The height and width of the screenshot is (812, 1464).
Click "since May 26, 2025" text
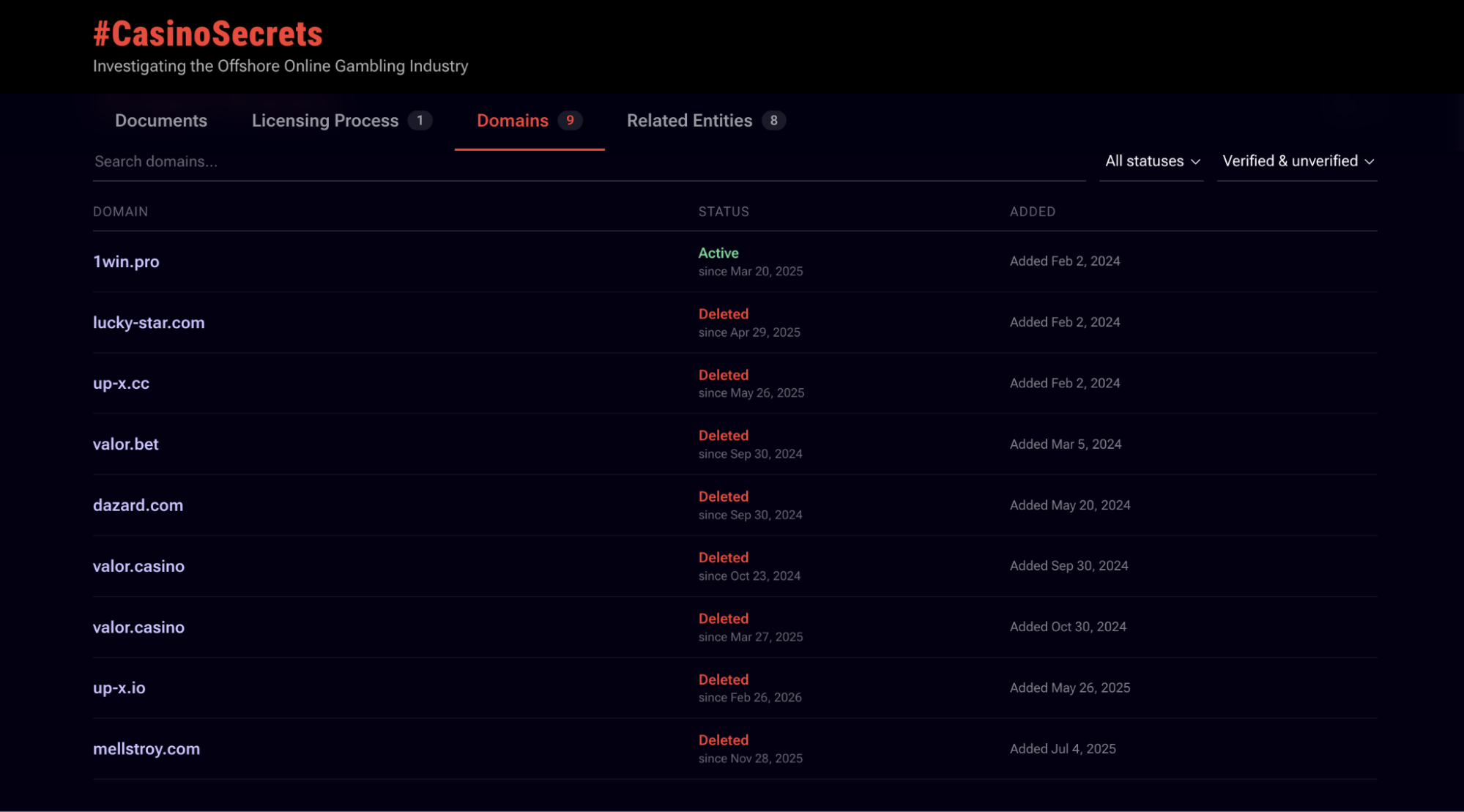coord(751,393)
